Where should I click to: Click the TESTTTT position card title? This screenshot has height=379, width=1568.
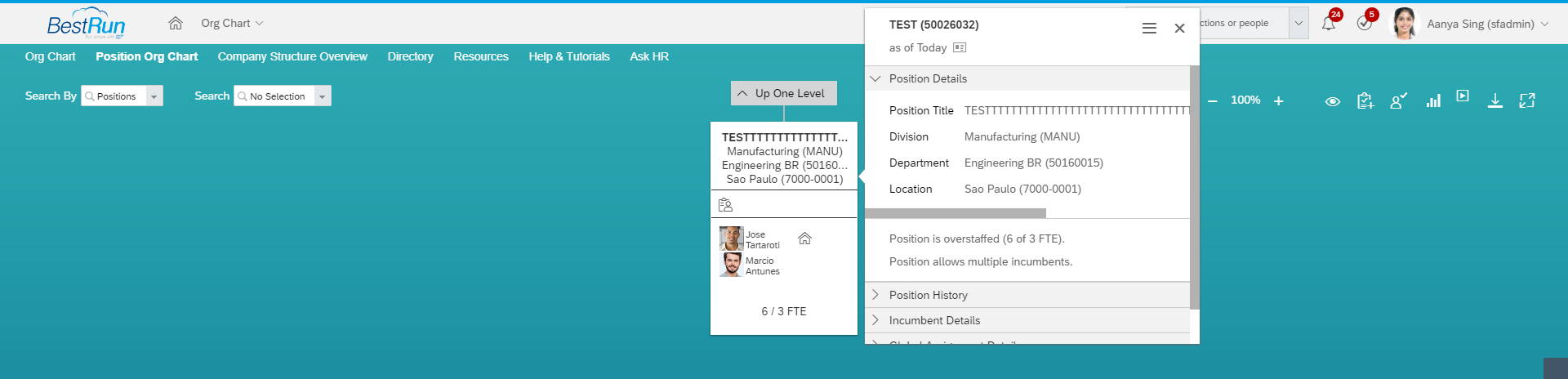tap(785, 137)
